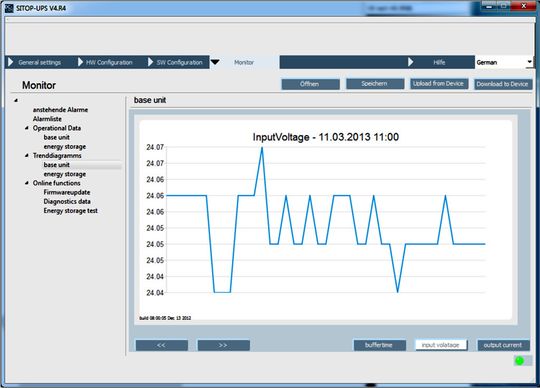Click the Speichern button
This screenshot has height=388, width=540.
(375, 84)
